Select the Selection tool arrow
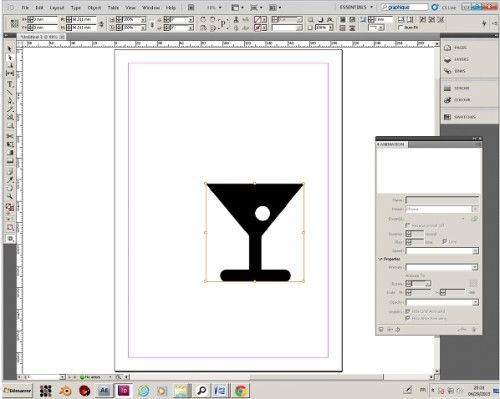 coord(9,49)
